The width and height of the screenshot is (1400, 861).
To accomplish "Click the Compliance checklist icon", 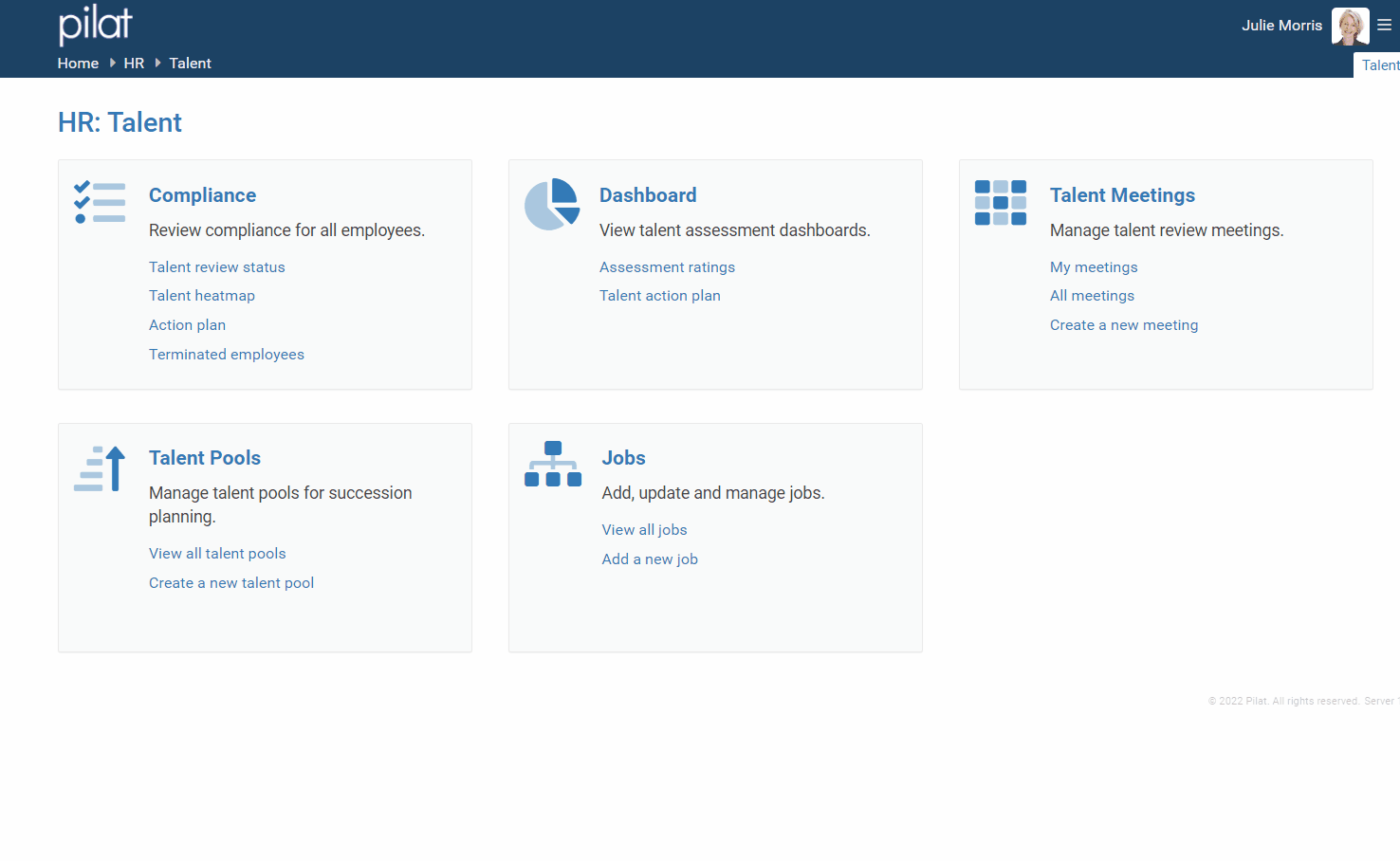I will [x=100, y=202].
